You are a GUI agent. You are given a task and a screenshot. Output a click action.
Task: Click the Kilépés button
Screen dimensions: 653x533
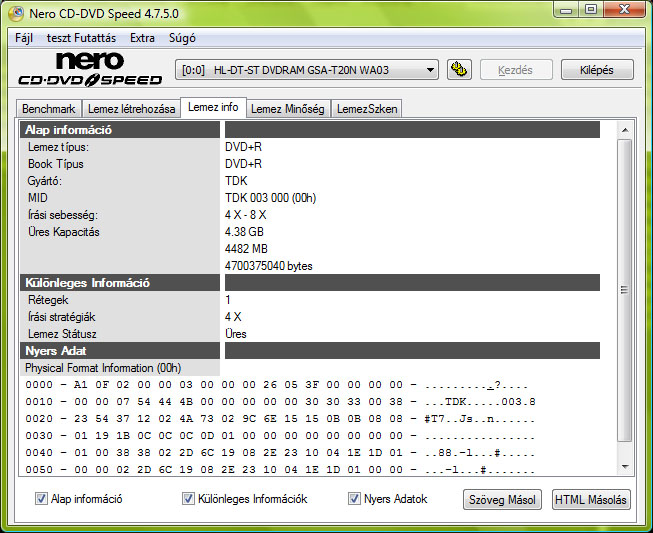[597, 70]
